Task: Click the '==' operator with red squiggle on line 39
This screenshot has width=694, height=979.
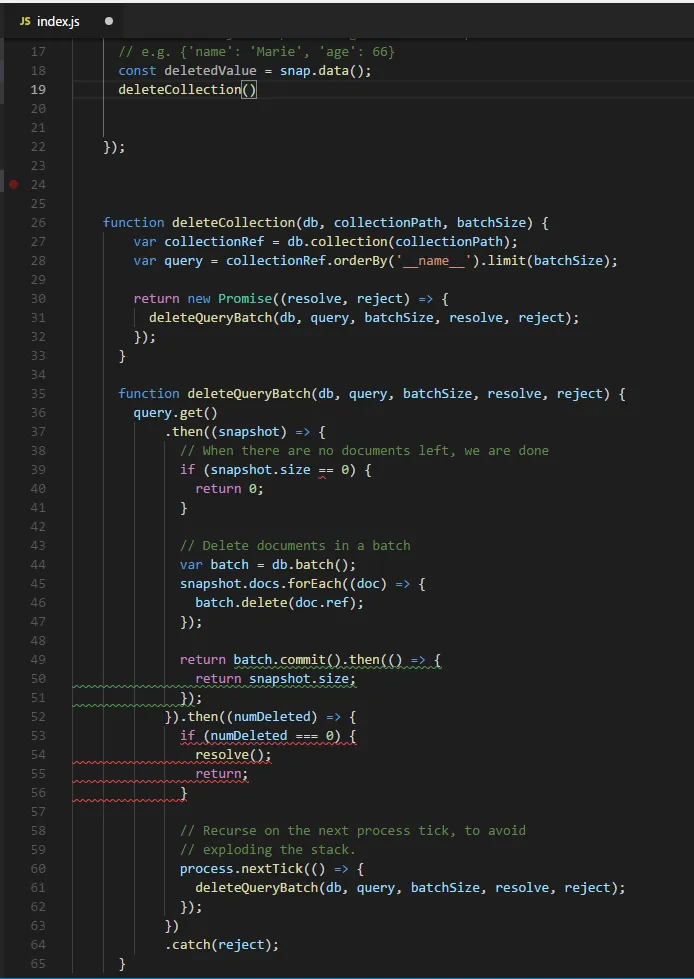Action: point(326,470)
